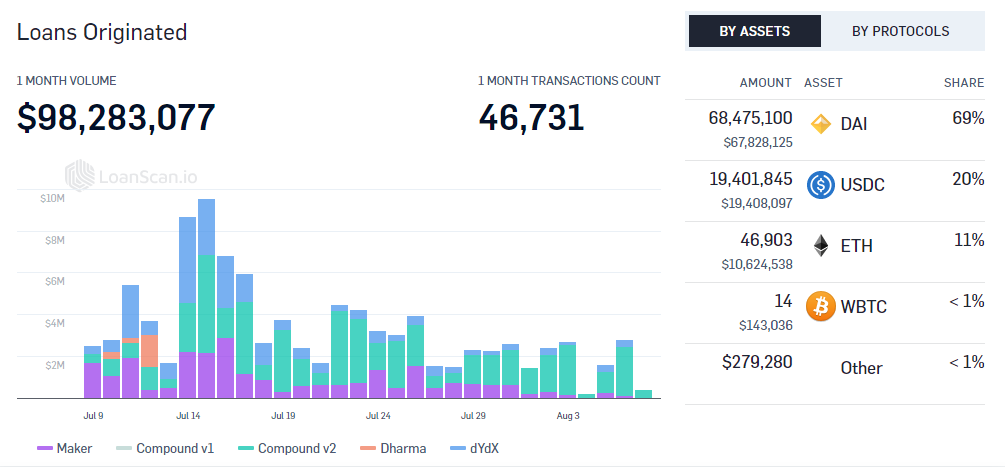Click the SHARE column header
The height and width of the screenshot is (467, 1005).
pyautogui.click(x=964, y=83)
